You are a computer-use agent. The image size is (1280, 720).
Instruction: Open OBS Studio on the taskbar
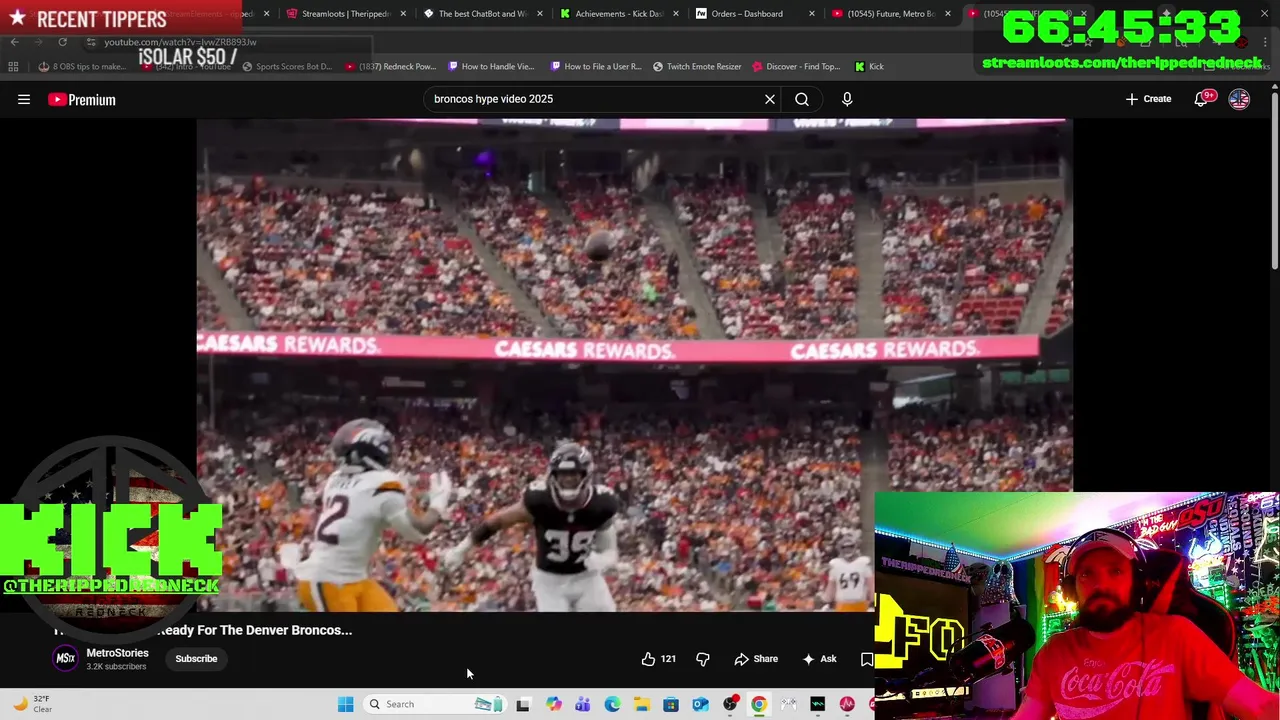pos(730,704)
